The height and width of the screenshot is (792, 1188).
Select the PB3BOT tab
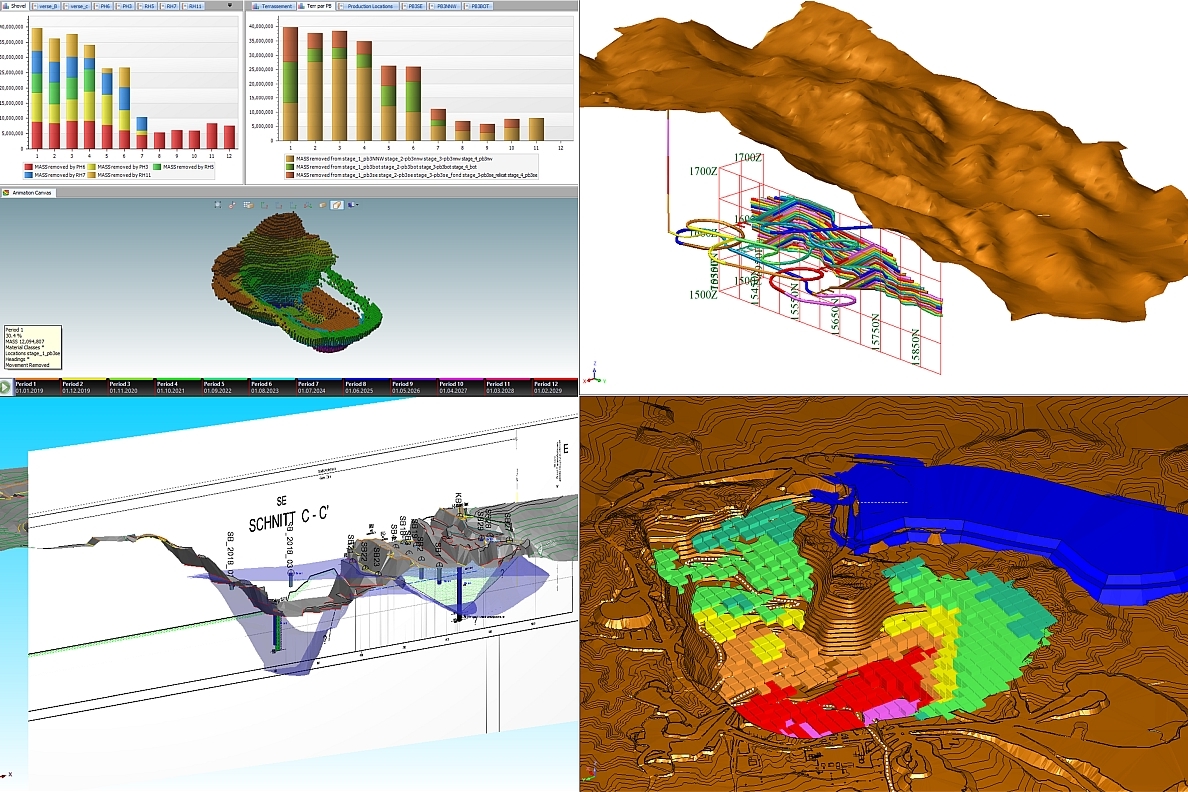[477, 6]
